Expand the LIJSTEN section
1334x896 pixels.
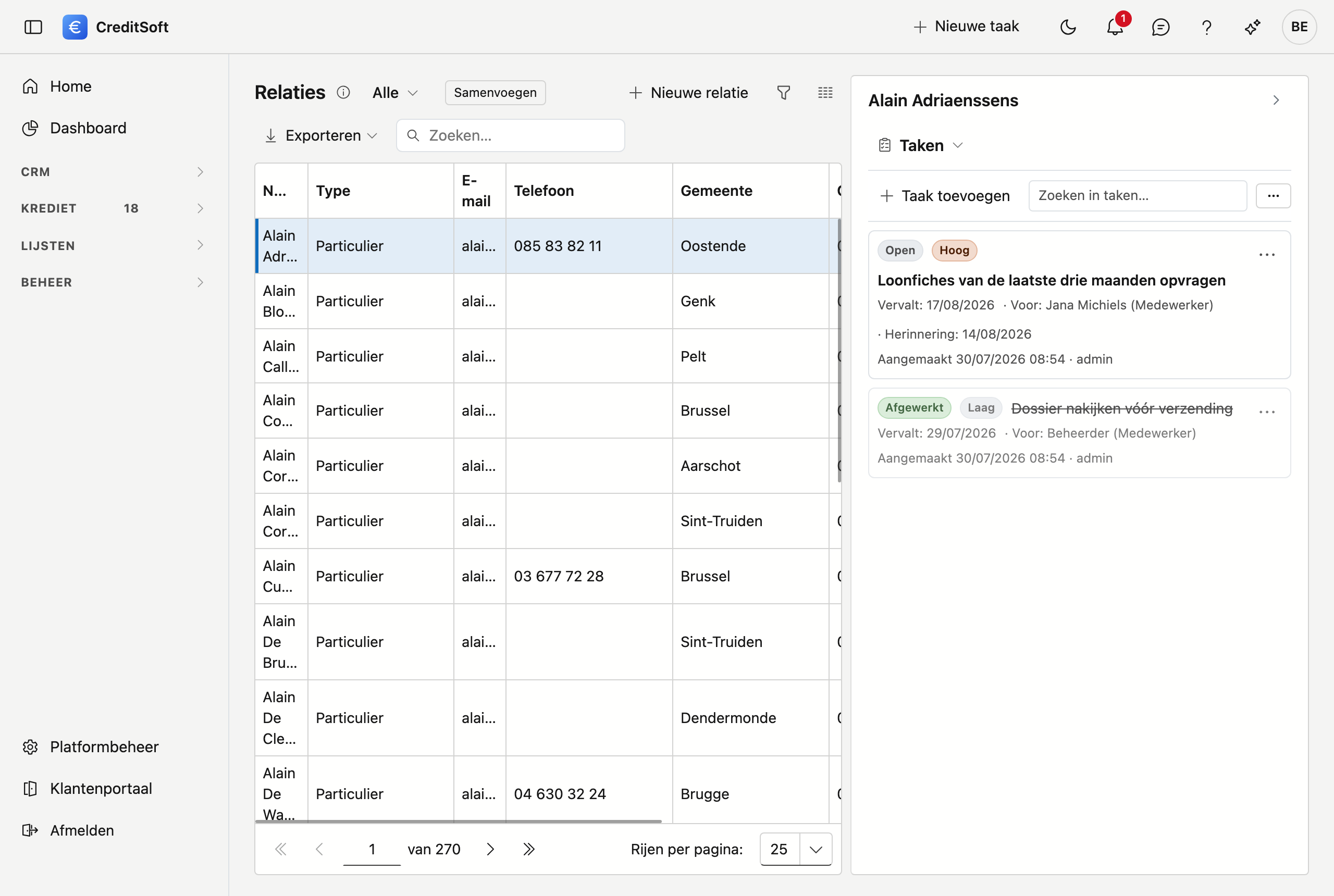(x=113, y=246)
